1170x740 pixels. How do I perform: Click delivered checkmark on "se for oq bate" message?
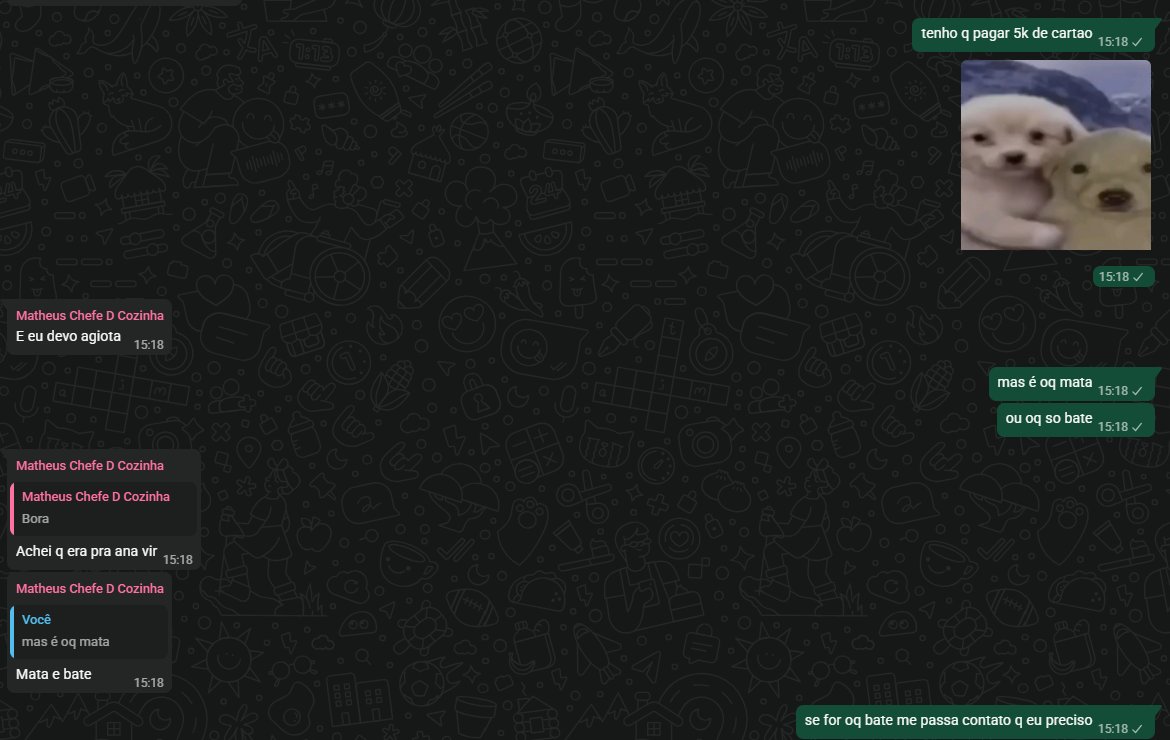point(1137,730)
